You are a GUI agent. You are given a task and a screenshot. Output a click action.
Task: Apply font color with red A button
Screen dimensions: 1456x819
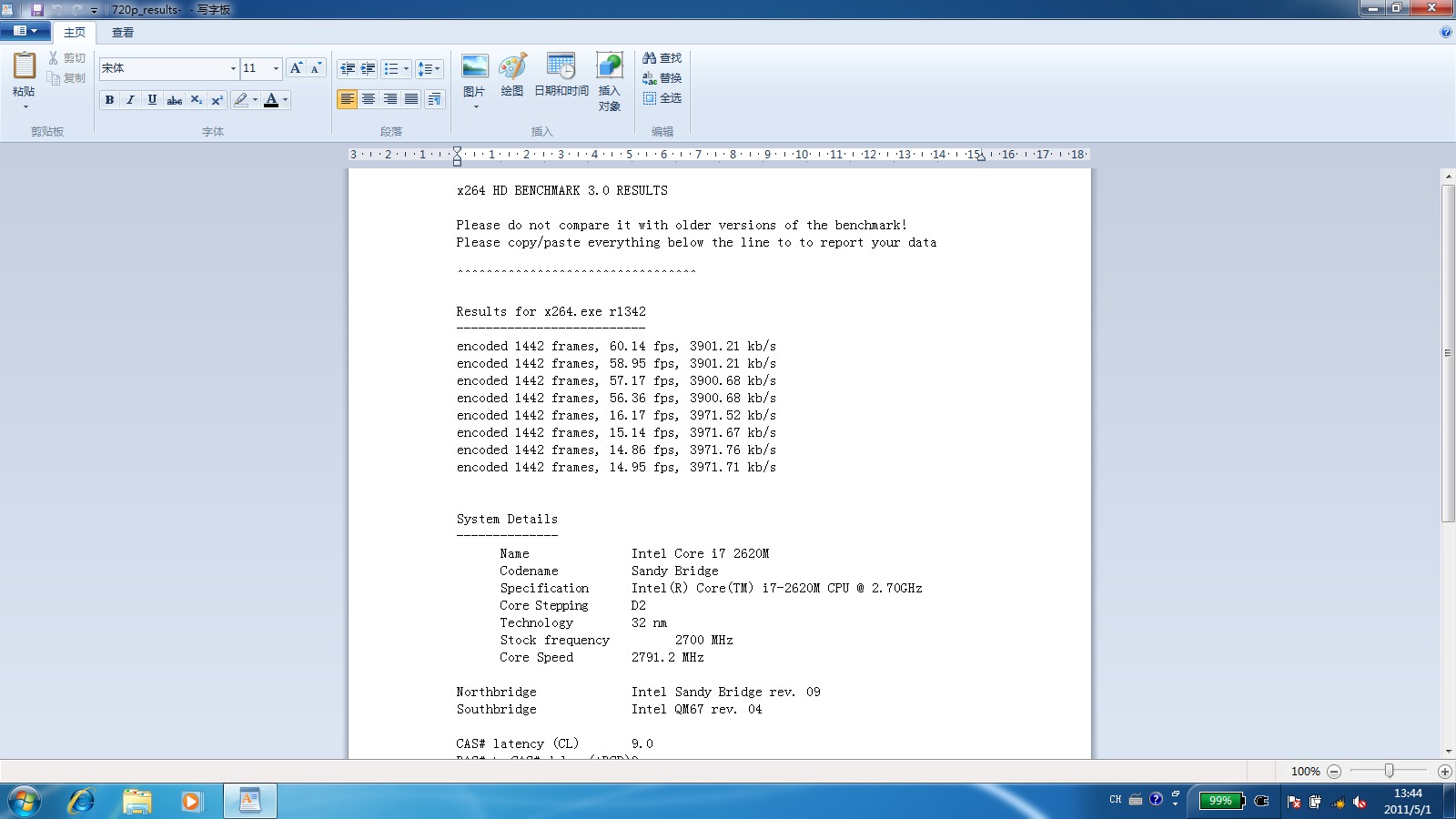pyautogui.click(x=270, y=100)
